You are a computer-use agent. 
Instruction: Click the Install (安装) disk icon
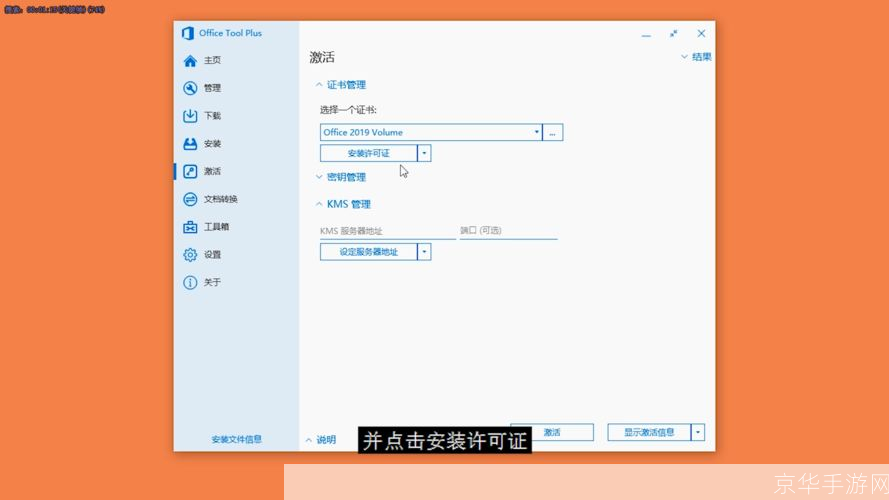190,143
